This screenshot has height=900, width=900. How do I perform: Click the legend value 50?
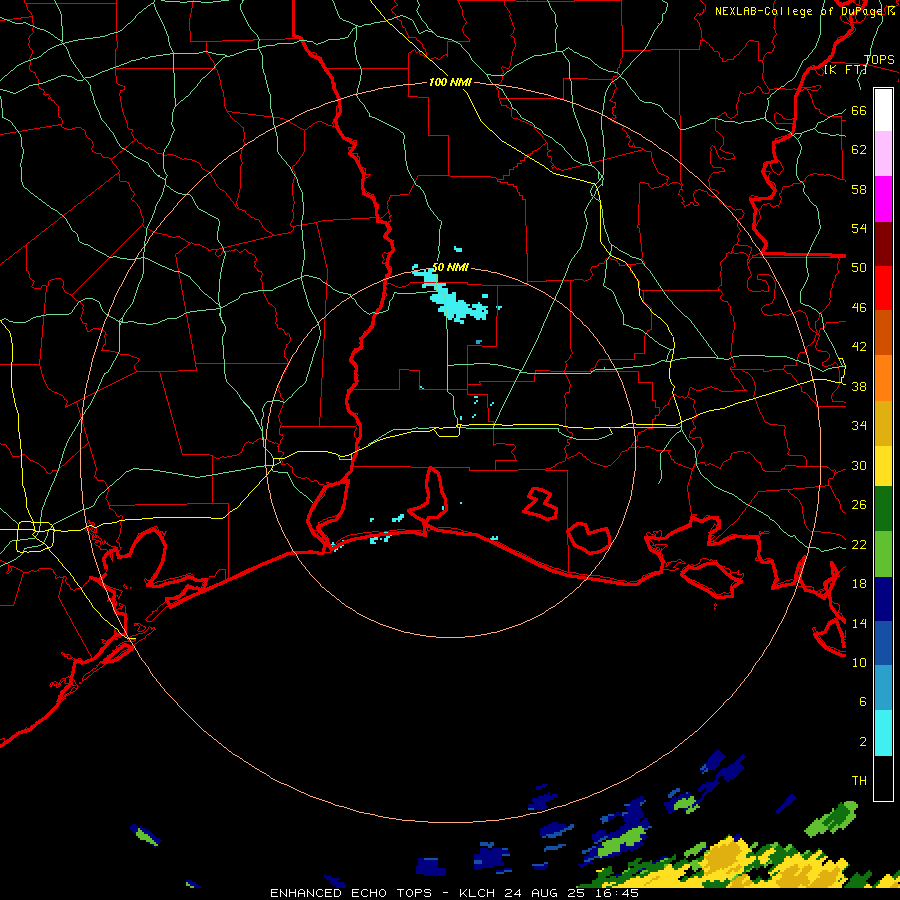coord(859,267)
